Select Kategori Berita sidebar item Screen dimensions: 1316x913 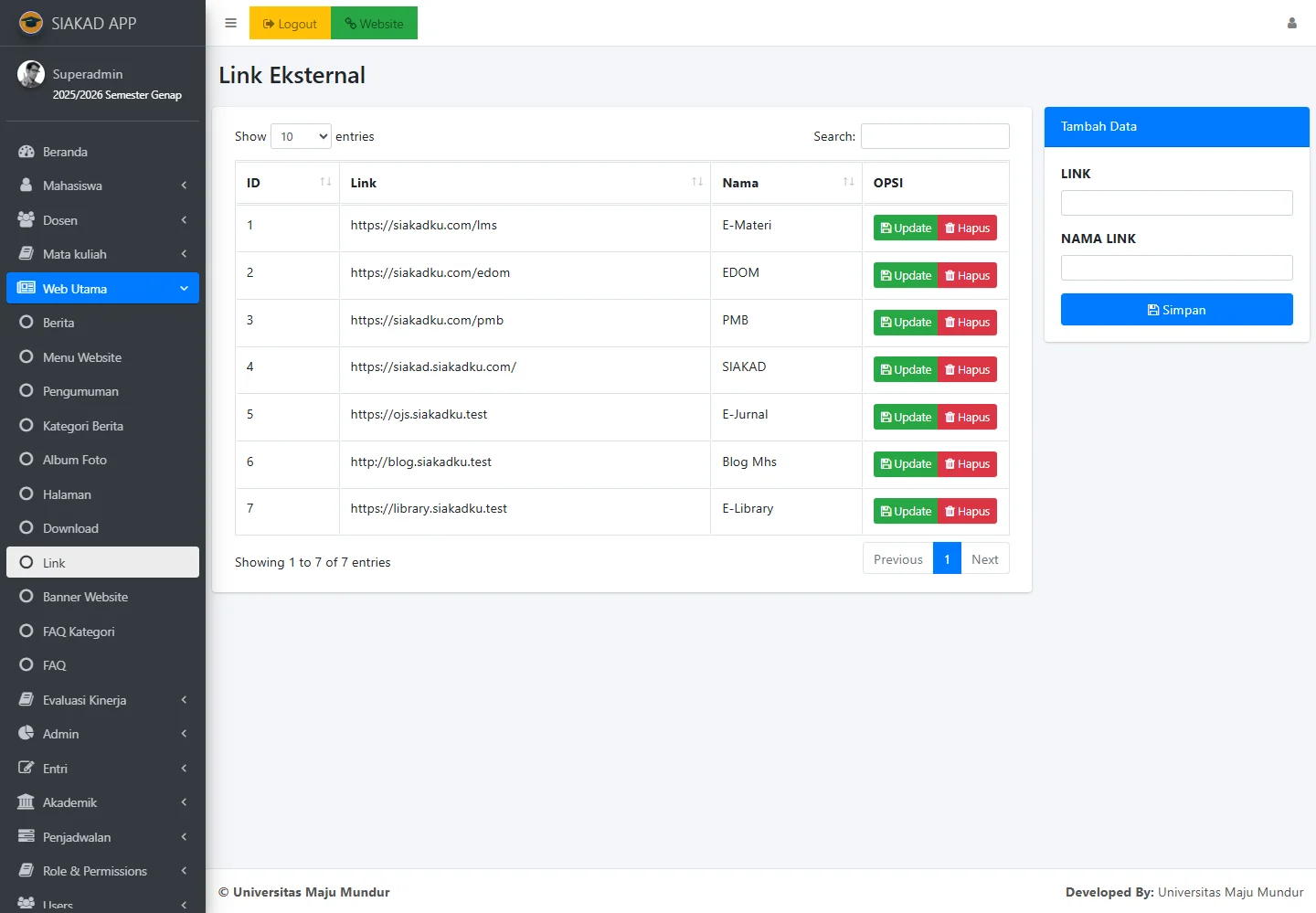[x=82, y=426]
